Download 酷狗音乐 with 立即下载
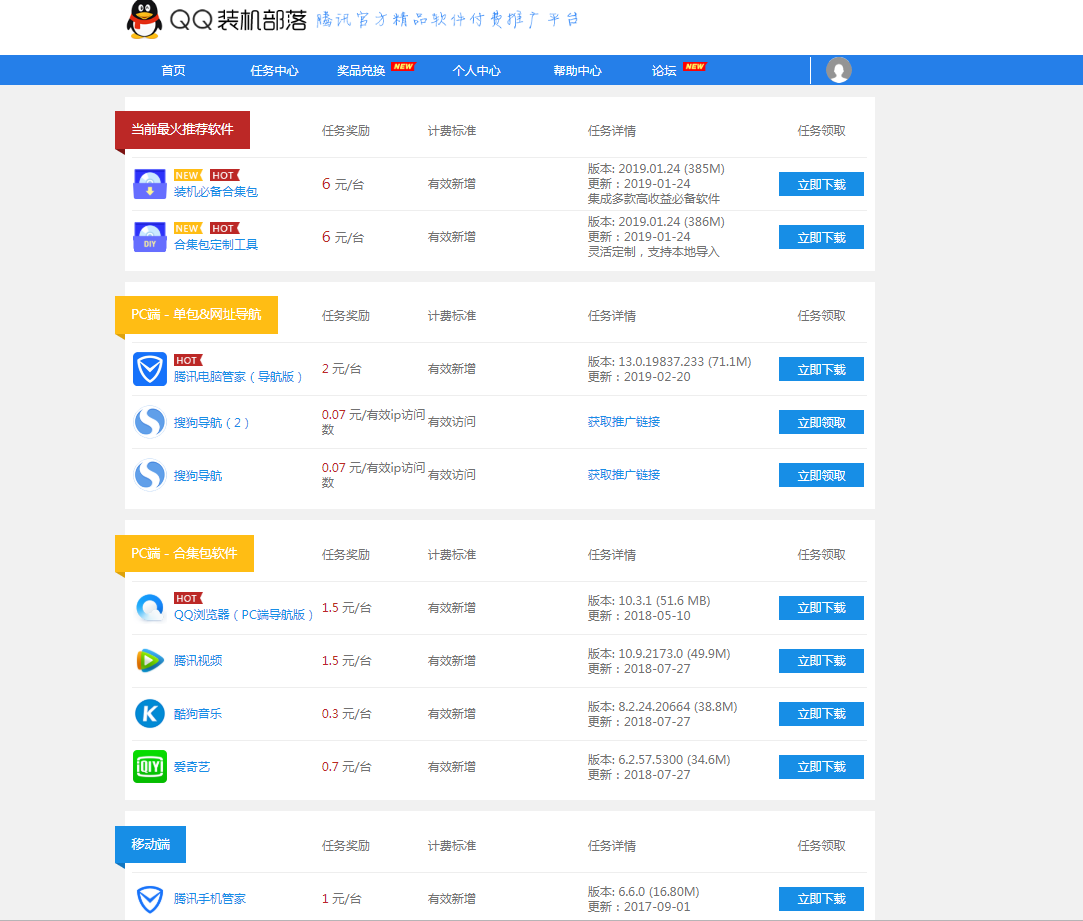 pos(821,714)
